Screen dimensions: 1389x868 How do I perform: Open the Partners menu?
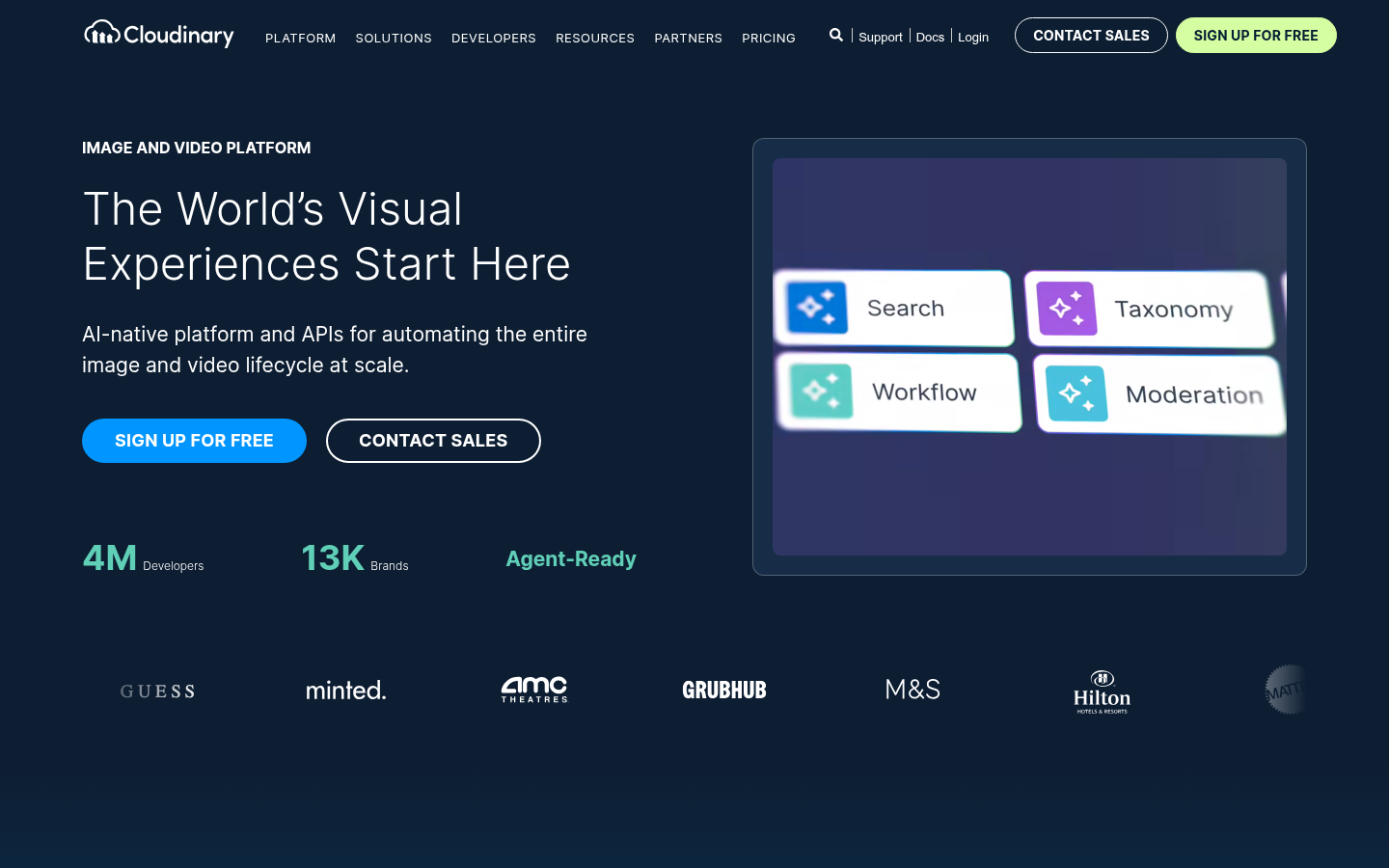[x=689, y=38]
